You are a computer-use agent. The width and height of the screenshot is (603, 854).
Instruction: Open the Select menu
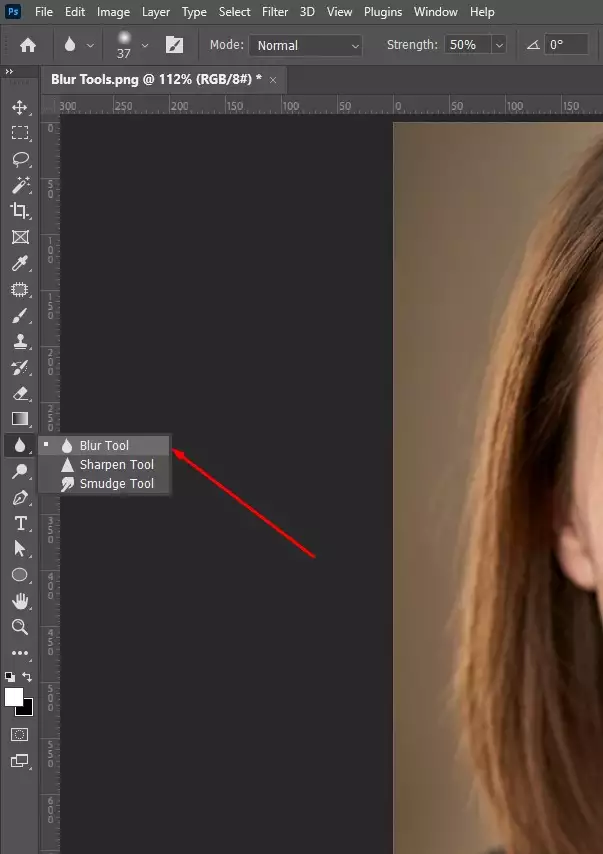[x=234, y=11]
